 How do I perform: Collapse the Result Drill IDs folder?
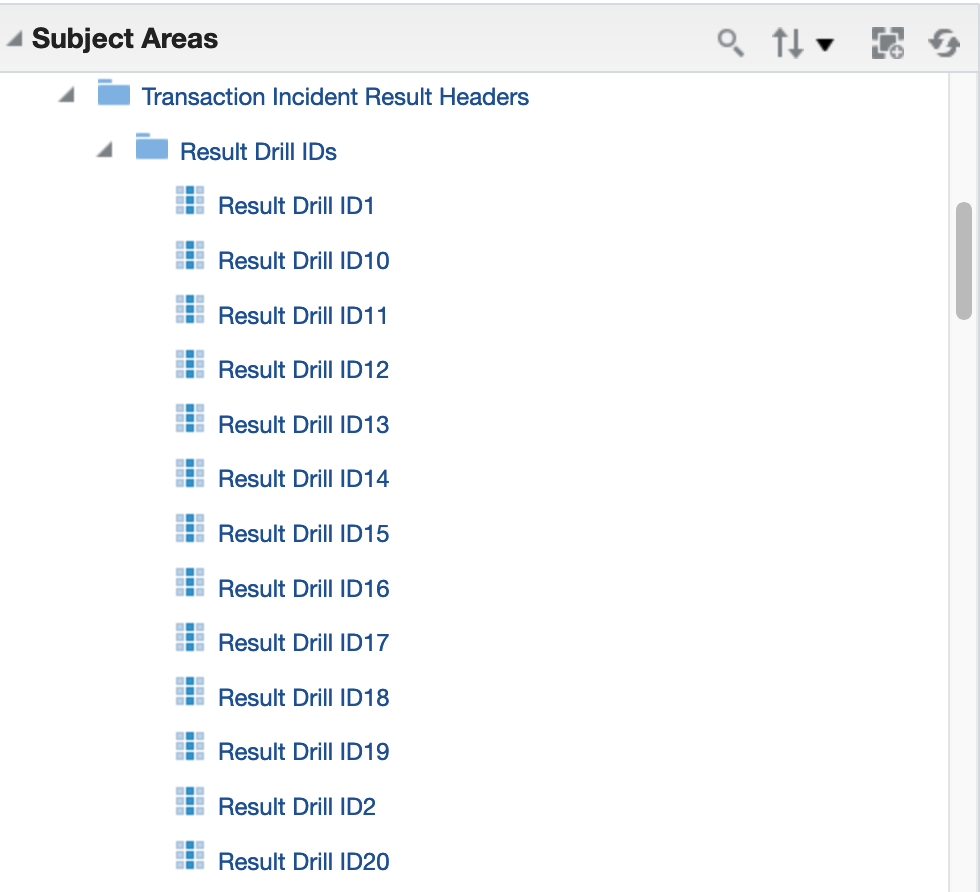click(105, 152)
